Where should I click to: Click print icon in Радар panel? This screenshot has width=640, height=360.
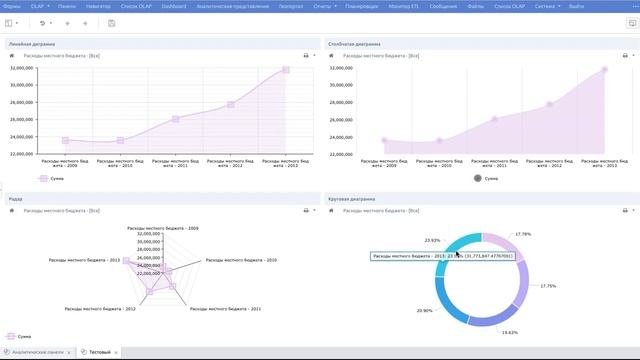pos(306,210)
